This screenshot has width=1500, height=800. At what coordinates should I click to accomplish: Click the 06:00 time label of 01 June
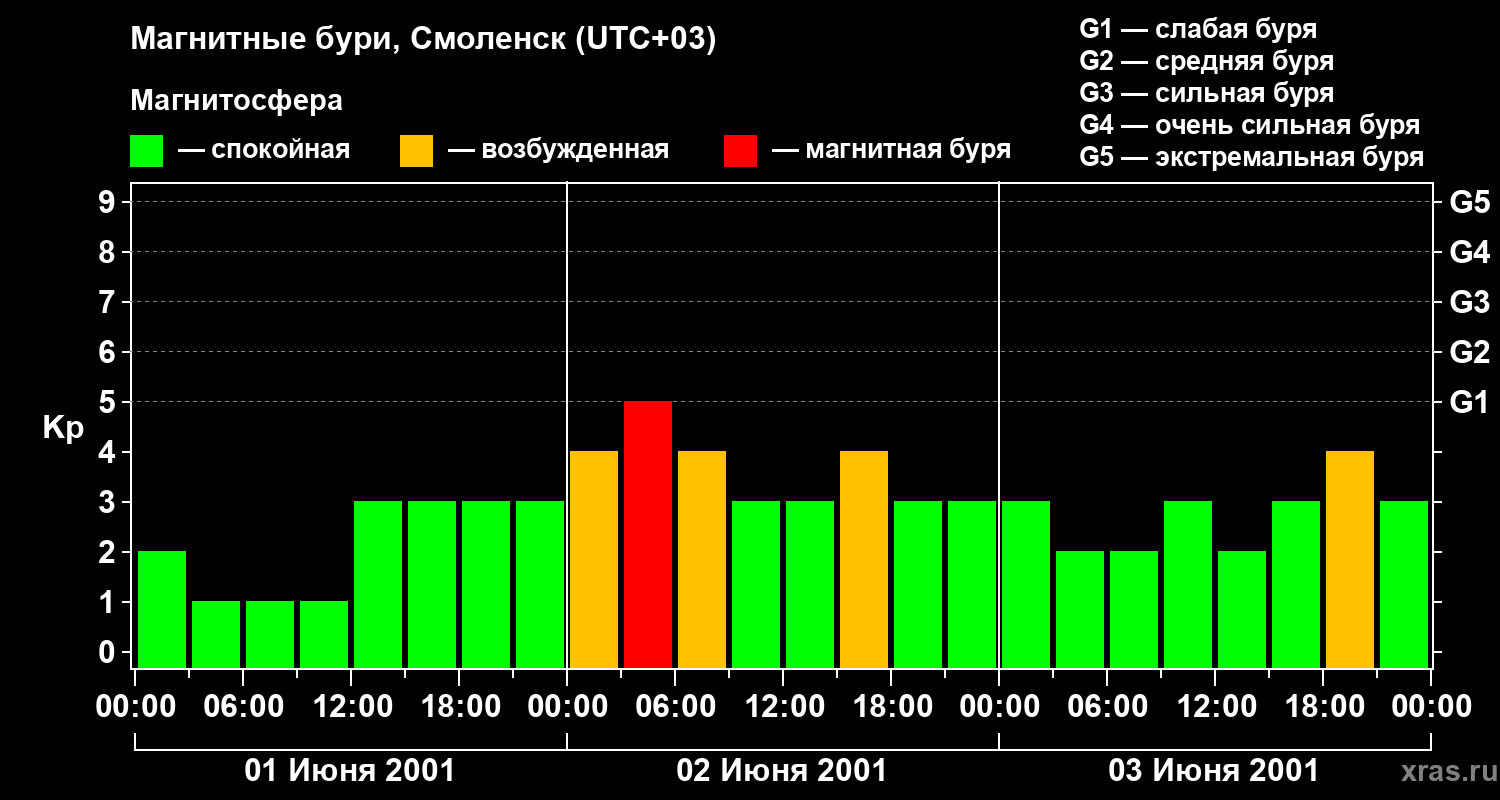coord(243,707)
